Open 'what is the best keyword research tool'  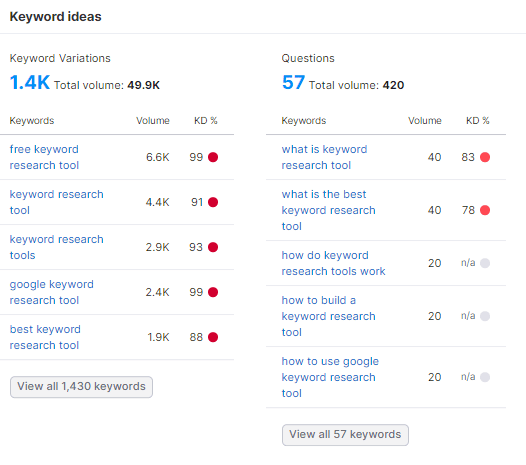pyautogui.click(x=328, y=210)
